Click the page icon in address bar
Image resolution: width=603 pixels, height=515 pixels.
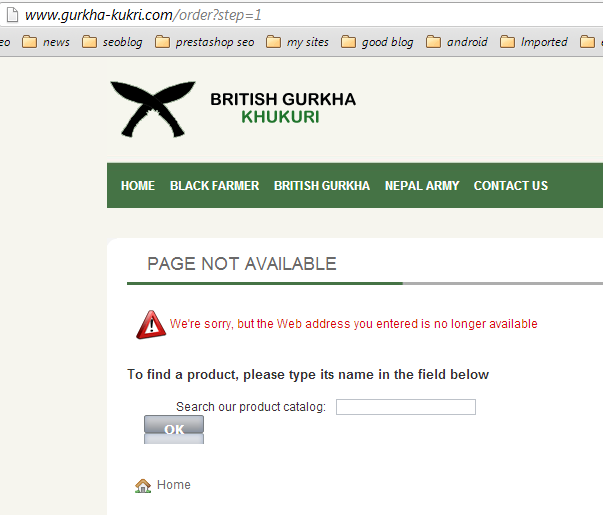(12, 15)
